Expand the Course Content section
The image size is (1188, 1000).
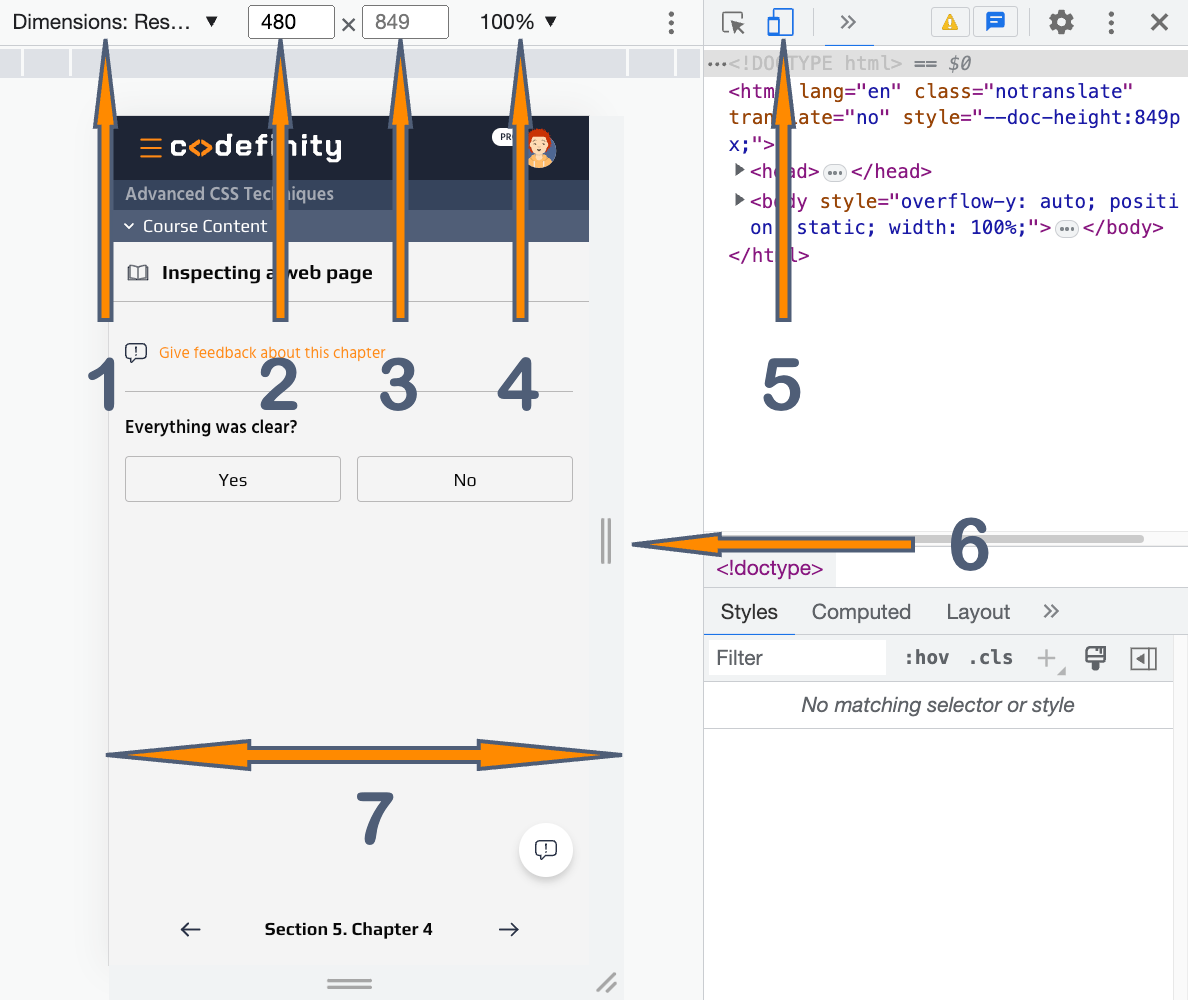(195, 226)
